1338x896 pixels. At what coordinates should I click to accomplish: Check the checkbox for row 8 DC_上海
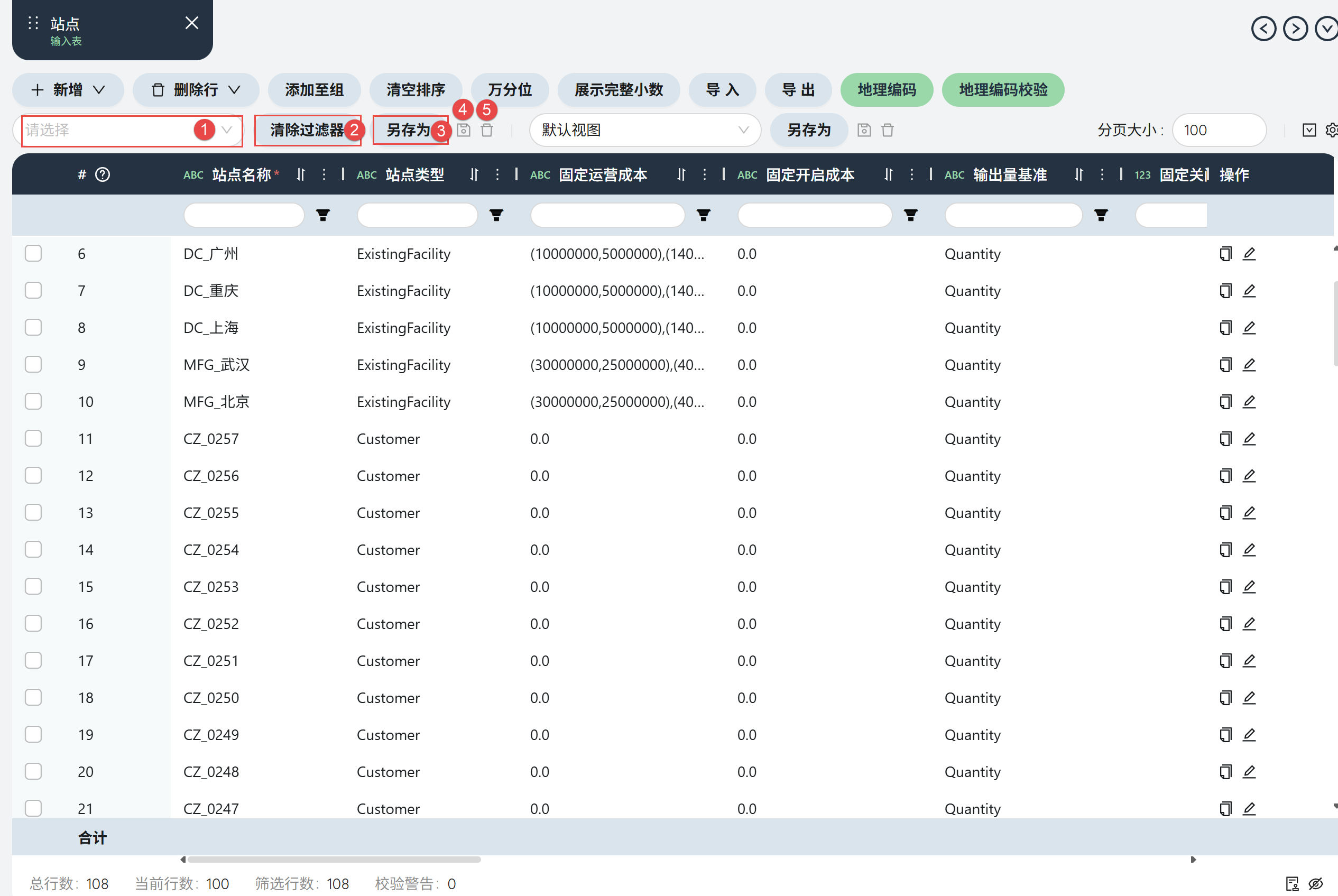click(x=34, y=327)
